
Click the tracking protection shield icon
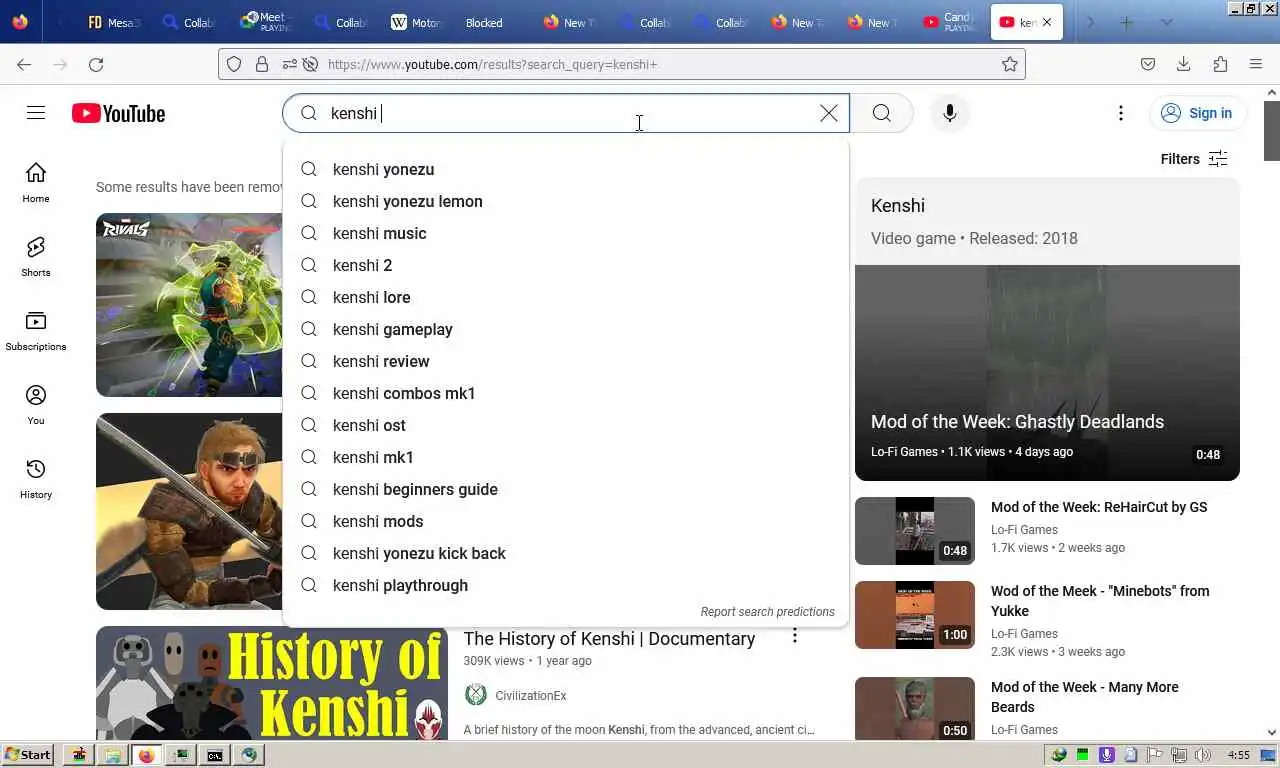click(x=234, y=64)
